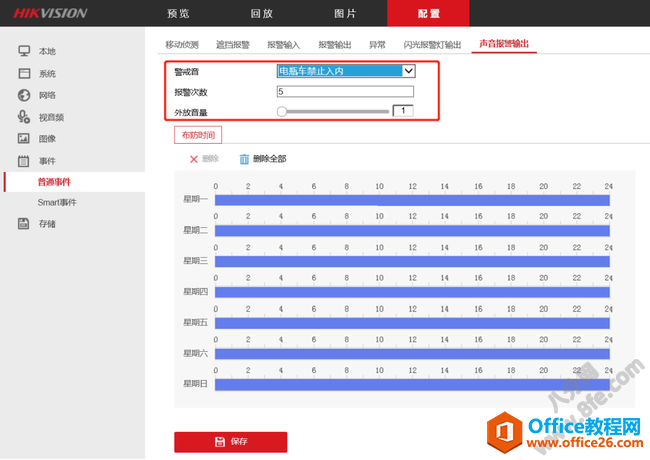
Task: Select the 星期四 schedule bar
Action: click(412, 292)
